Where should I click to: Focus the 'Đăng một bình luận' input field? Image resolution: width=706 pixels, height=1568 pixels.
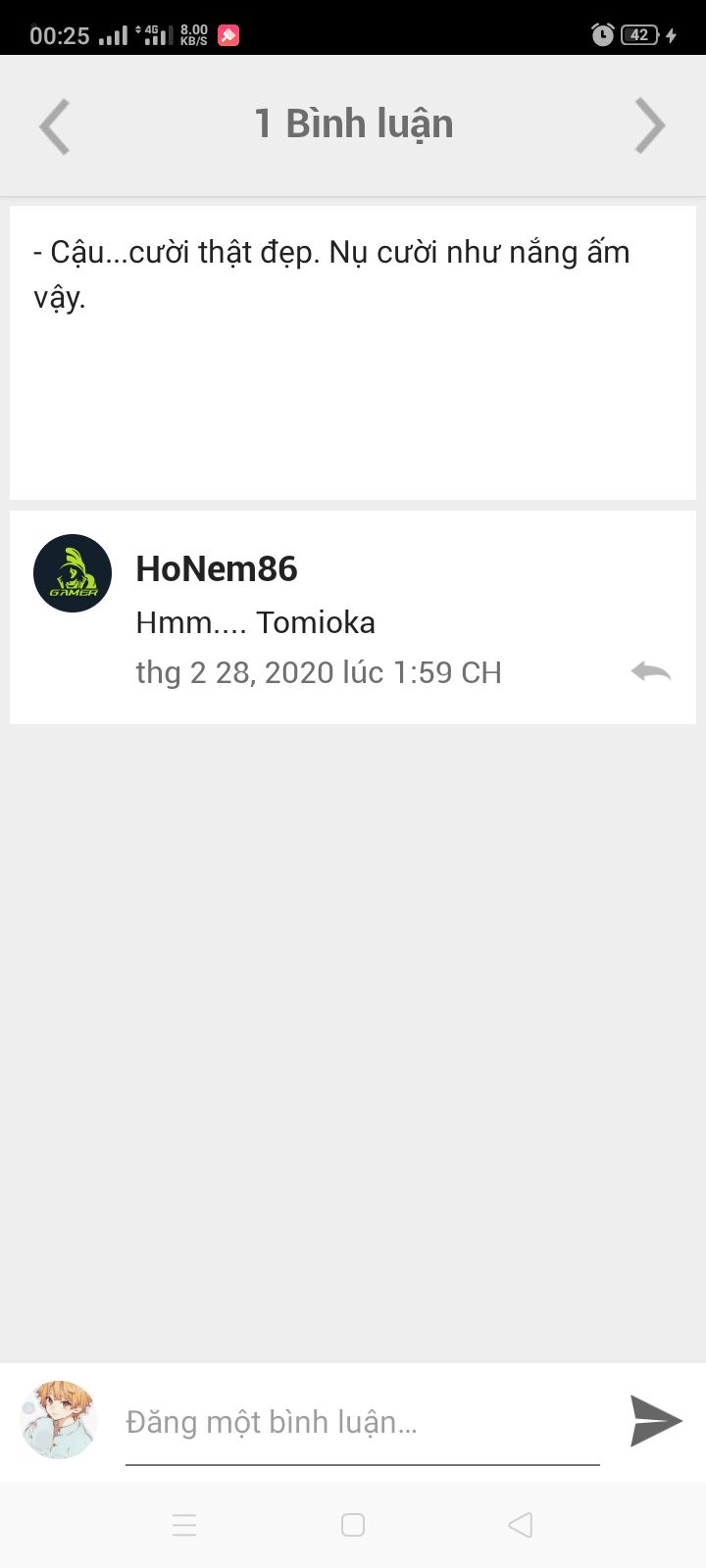click(x=362, y=1423)
